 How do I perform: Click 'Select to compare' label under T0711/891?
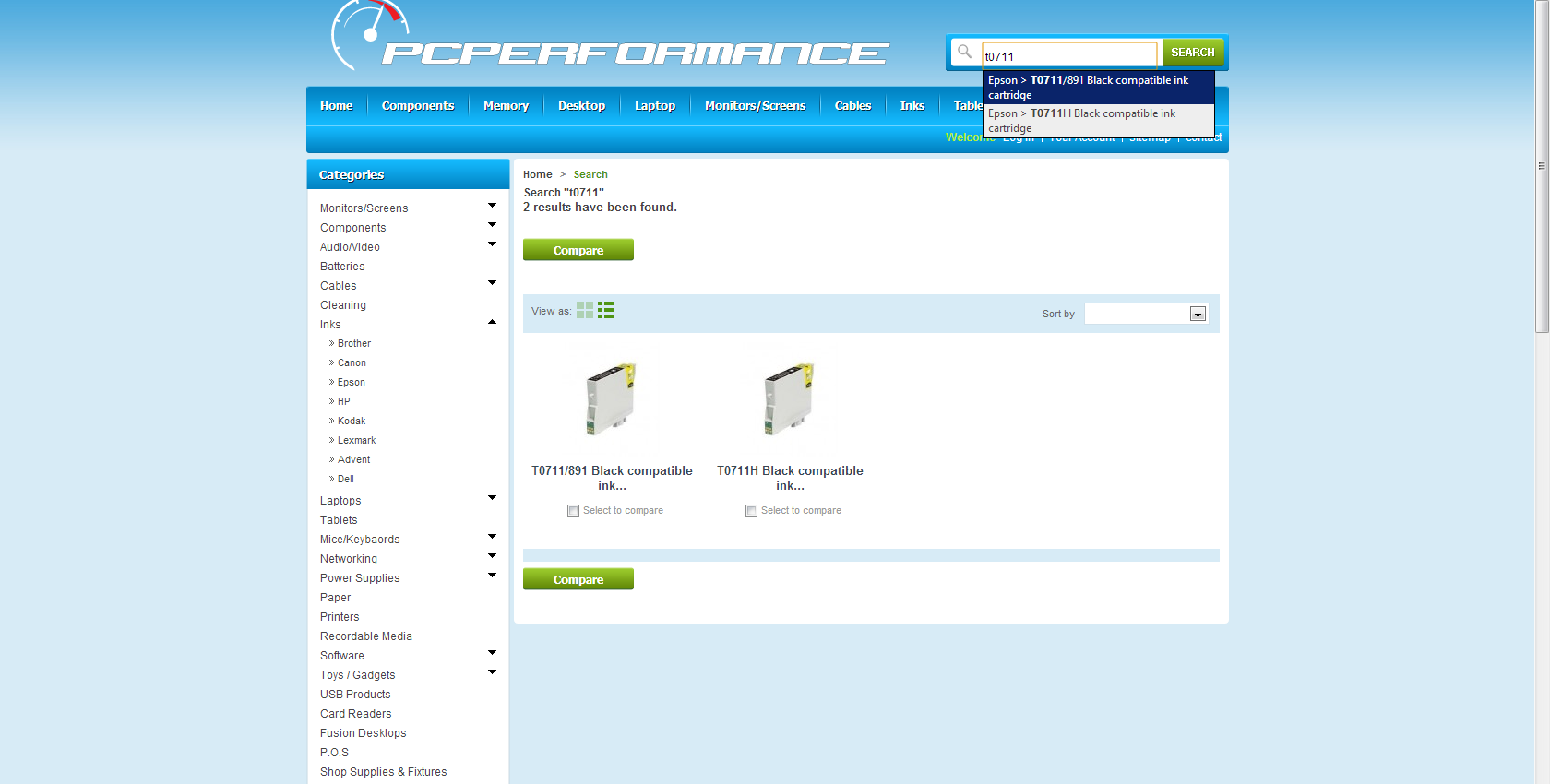pos(623,510)
